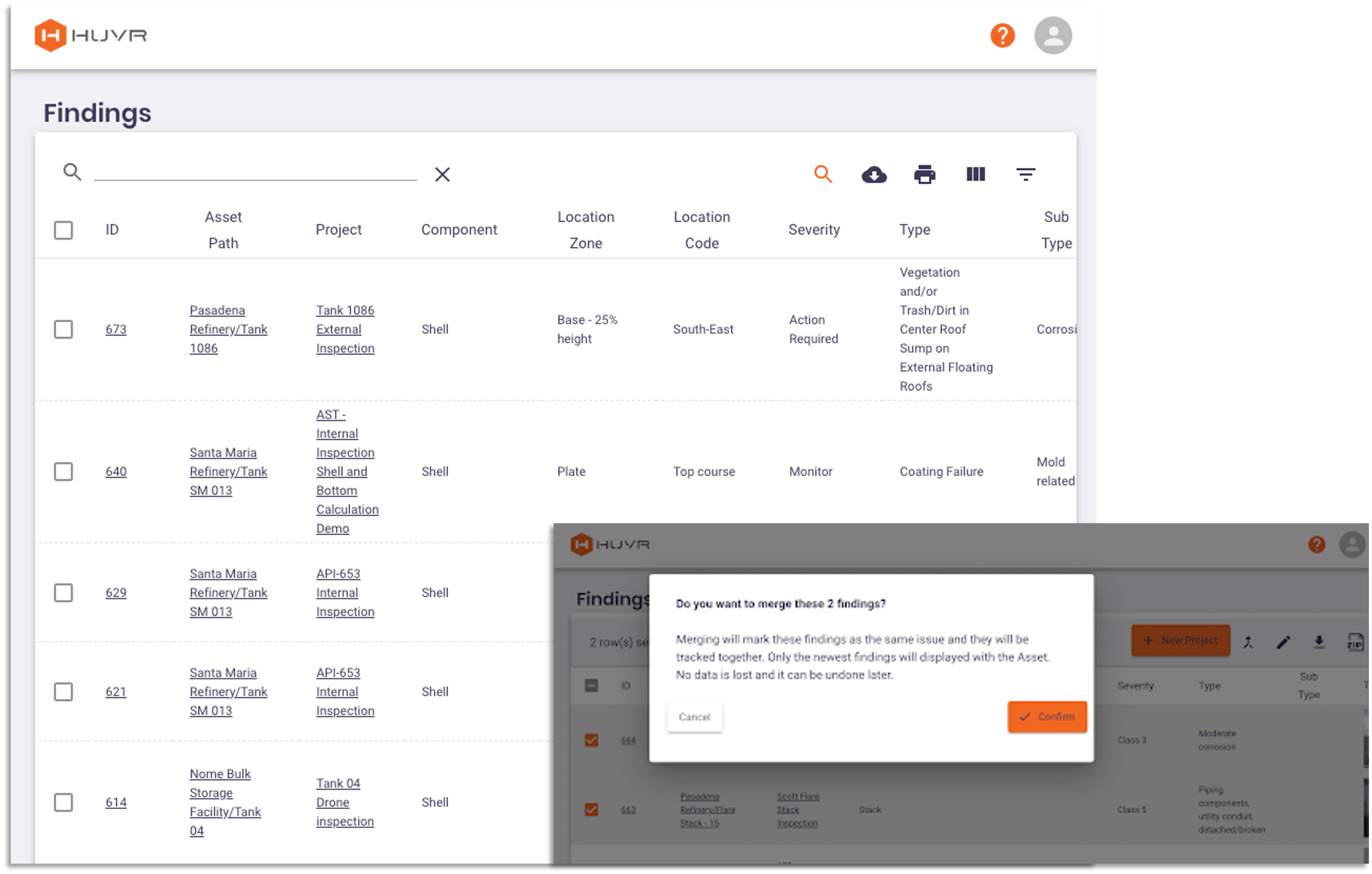This screenshot has height=874, width=1372.
Task: Sort by the Asset Path column header
Action: tap(223, 230)
